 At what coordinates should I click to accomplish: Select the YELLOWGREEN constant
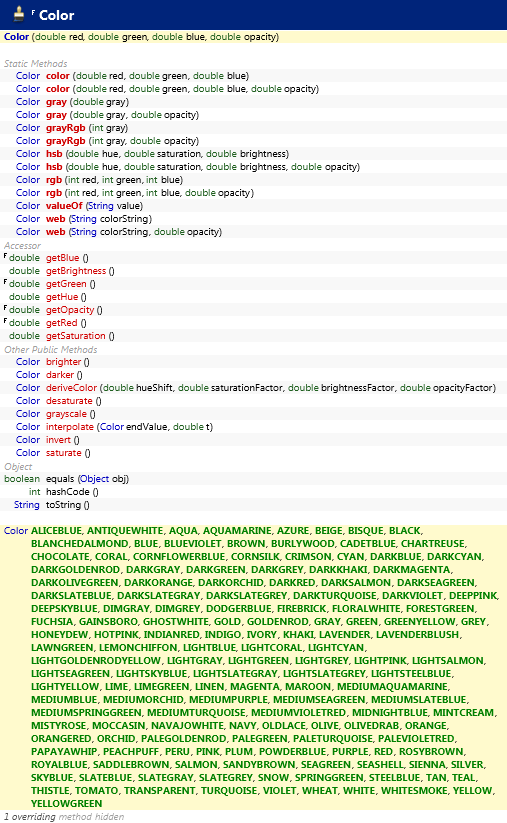67,804
